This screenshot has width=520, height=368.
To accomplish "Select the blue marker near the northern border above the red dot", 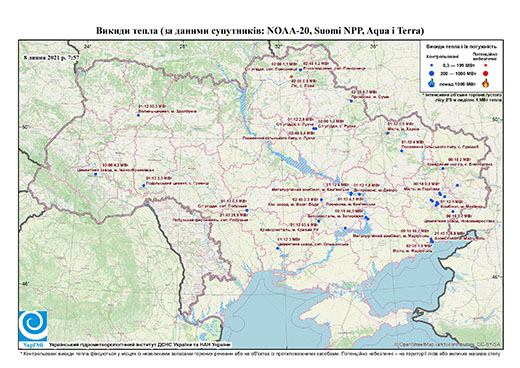I will click(x=300, y=70).
